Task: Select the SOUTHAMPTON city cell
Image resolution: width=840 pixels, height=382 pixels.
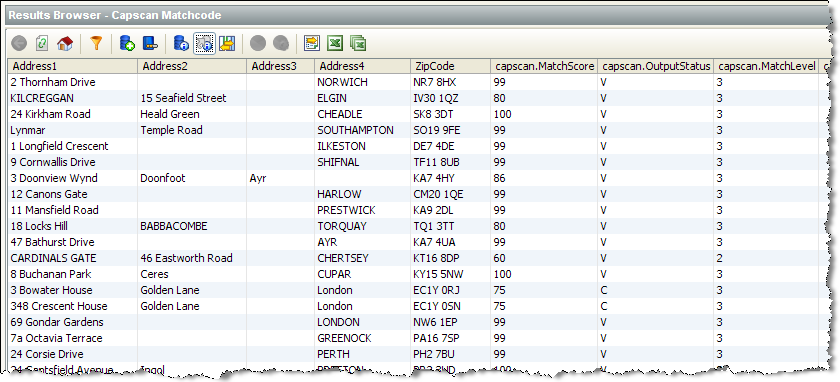Action: pos(362,130)
